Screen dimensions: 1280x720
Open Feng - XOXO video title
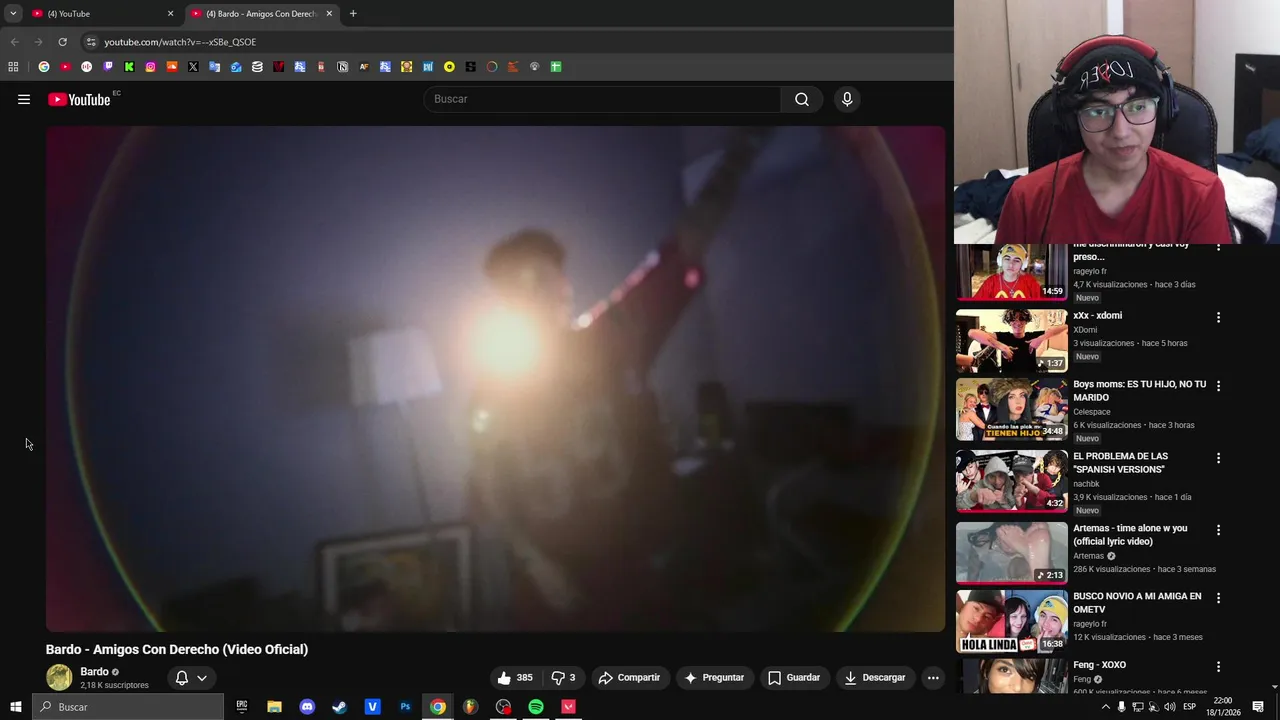click(1099, 665)
